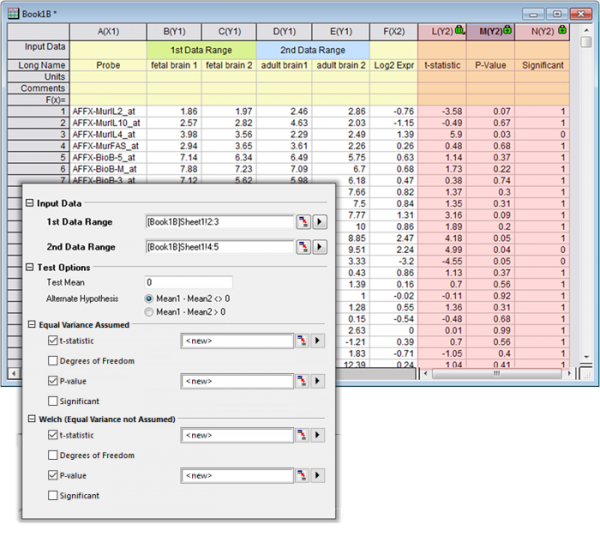This screenshot has width=600, height=543.
Task: Uncheck P-value under Welch section
Action: (53, 476)
